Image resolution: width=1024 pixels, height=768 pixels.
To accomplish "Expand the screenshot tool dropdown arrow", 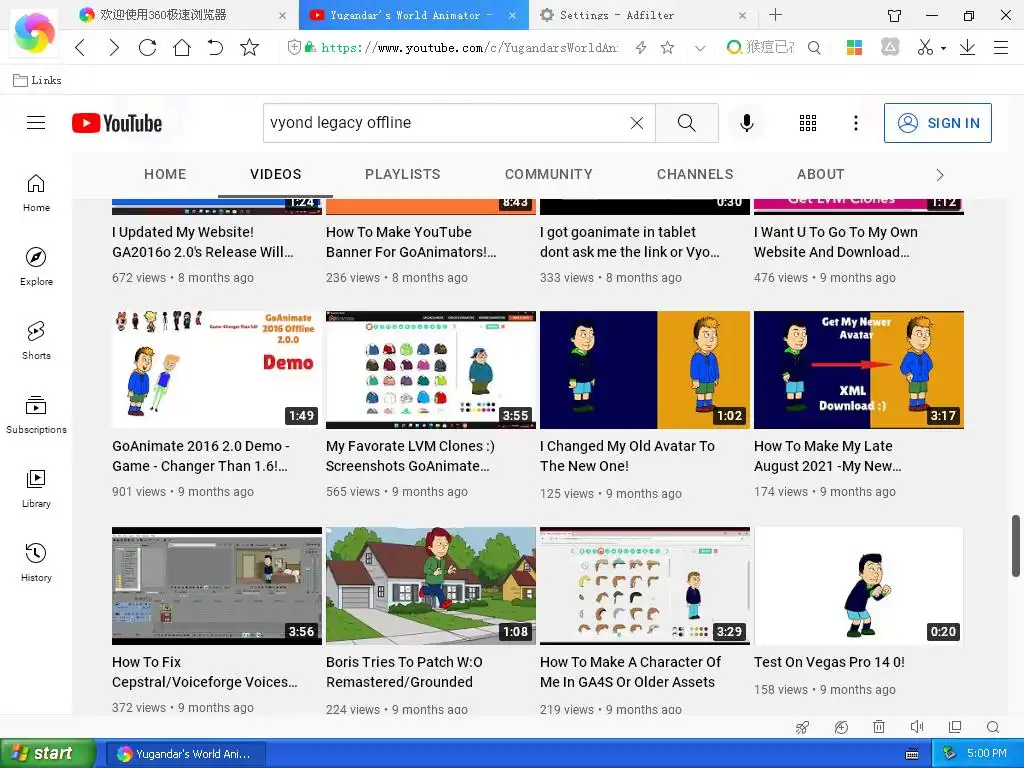I will pyautogui.click(x=943, y=48).
